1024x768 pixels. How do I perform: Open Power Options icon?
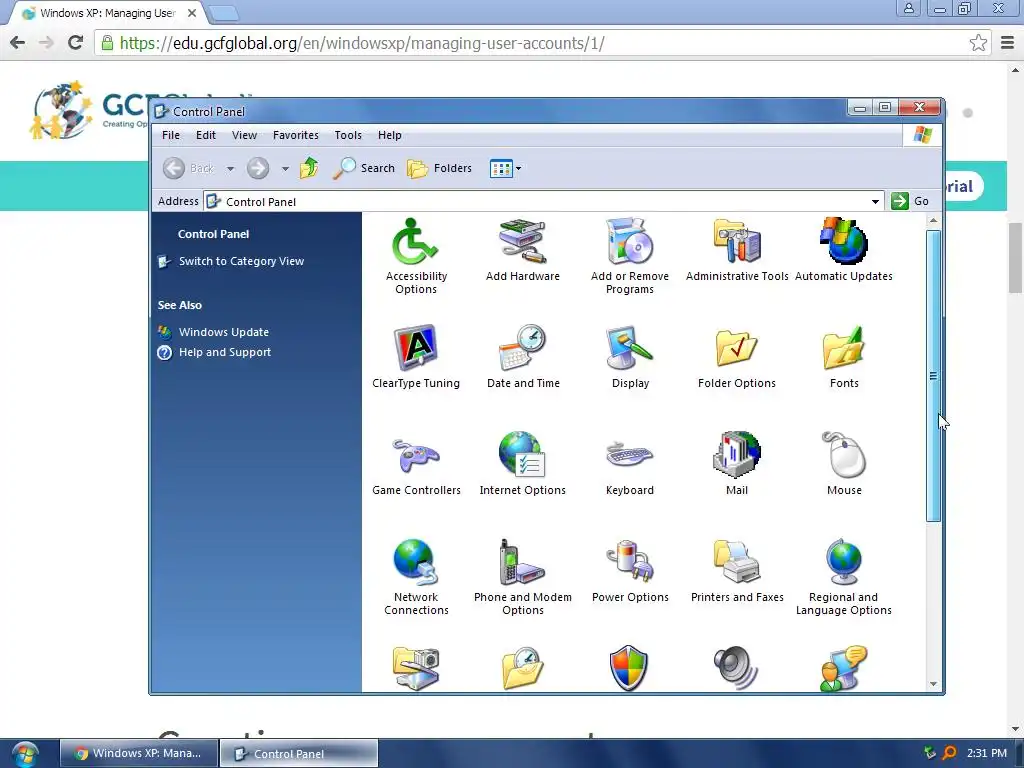pyautogui.click(x=630, y=571)
